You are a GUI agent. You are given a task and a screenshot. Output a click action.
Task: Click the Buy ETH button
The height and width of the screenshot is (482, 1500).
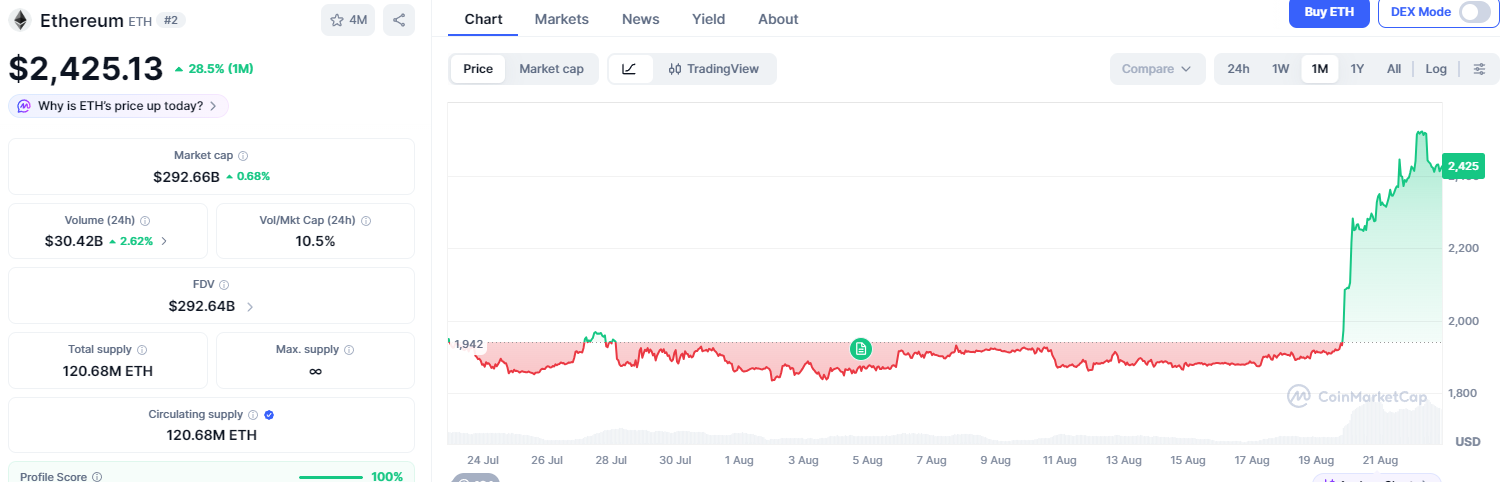point(1329,12)
